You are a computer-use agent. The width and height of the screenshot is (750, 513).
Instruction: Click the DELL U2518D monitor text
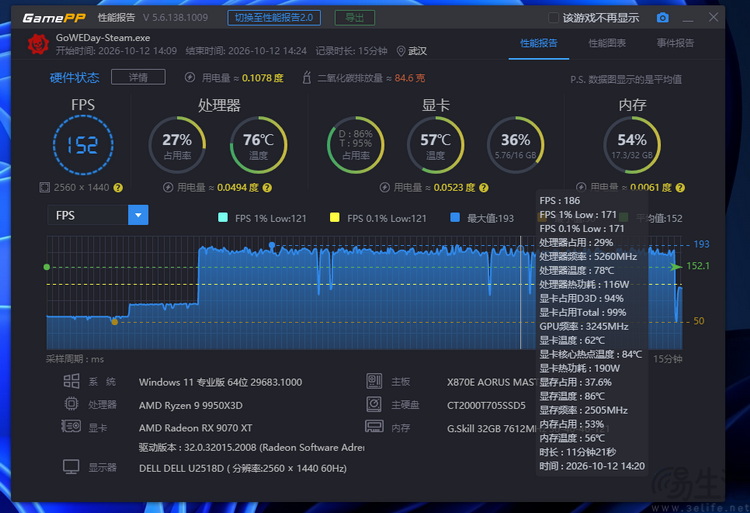point(243,468)
